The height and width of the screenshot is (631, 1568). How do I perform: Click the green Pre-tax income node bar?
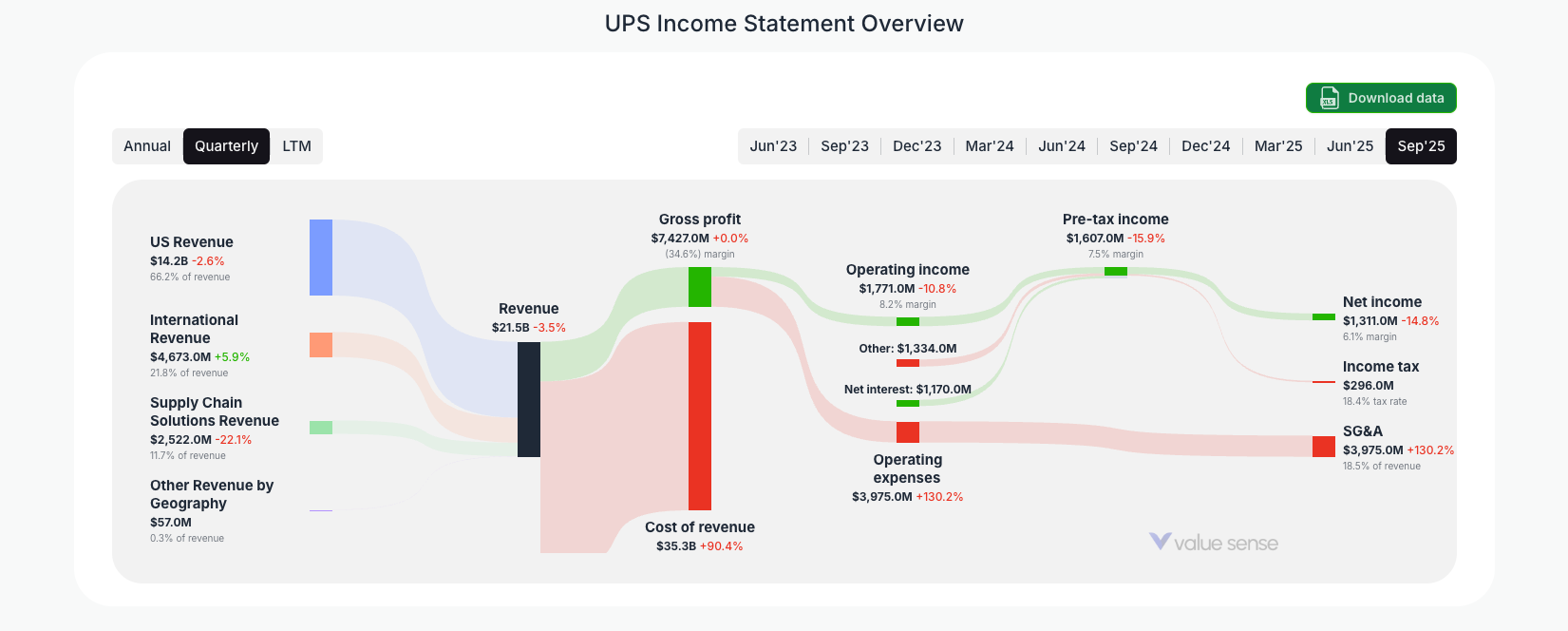pyautogui.click(x=1114, y=271)
